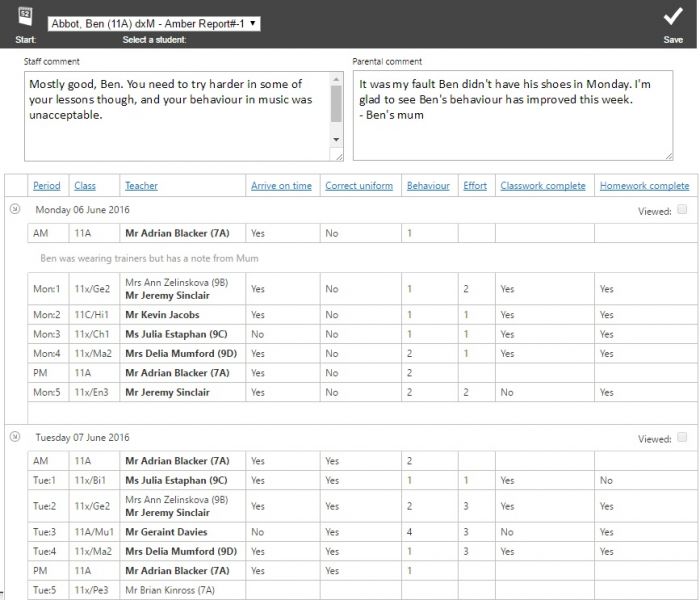
Task: Click the staff comment box resize handle
Action: (339, 155)
